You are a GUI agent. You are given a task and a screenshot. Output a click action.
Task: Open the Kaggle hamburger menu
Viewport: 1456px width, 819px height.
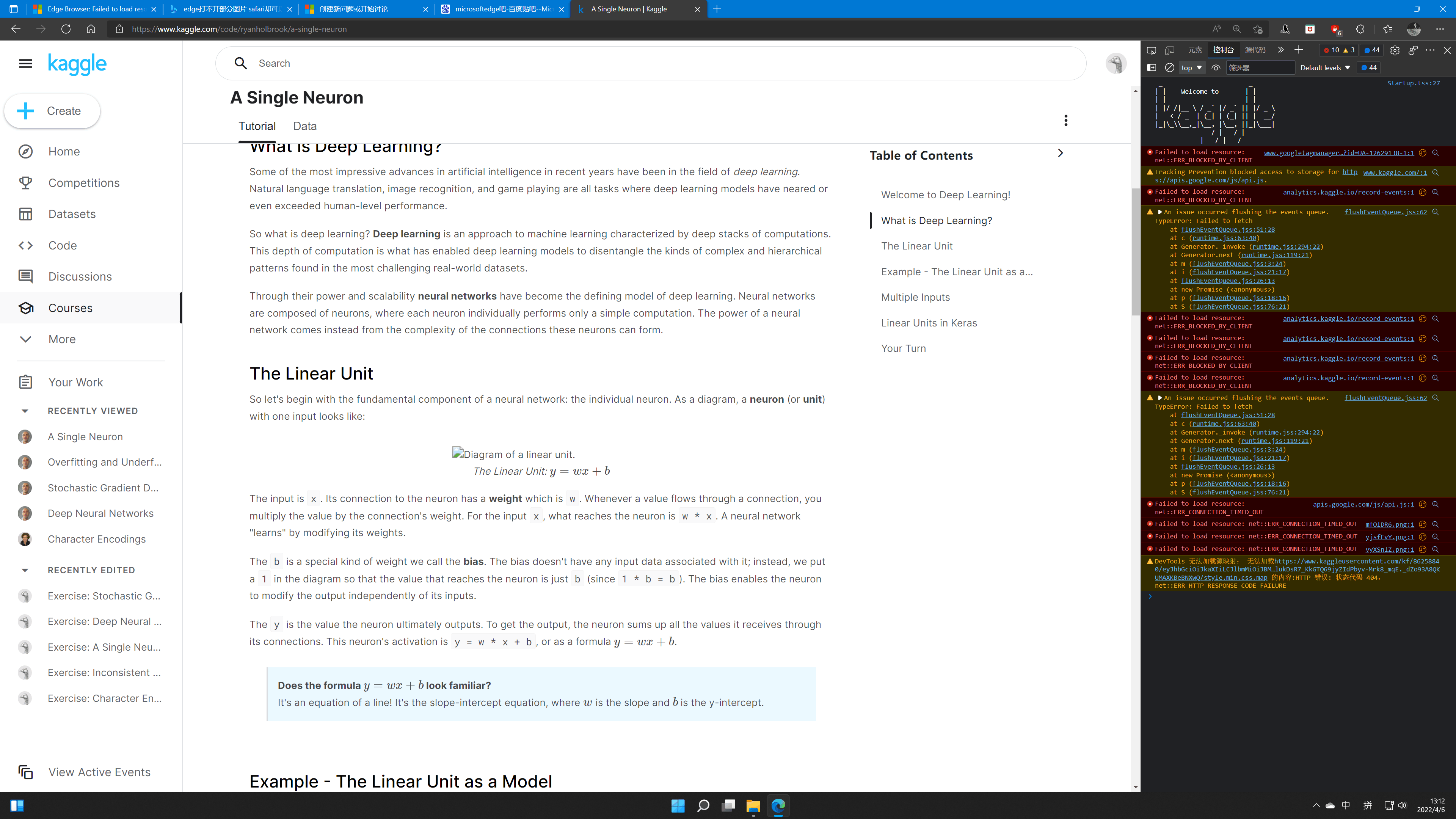pyautogui.click(x=25, y=63)
